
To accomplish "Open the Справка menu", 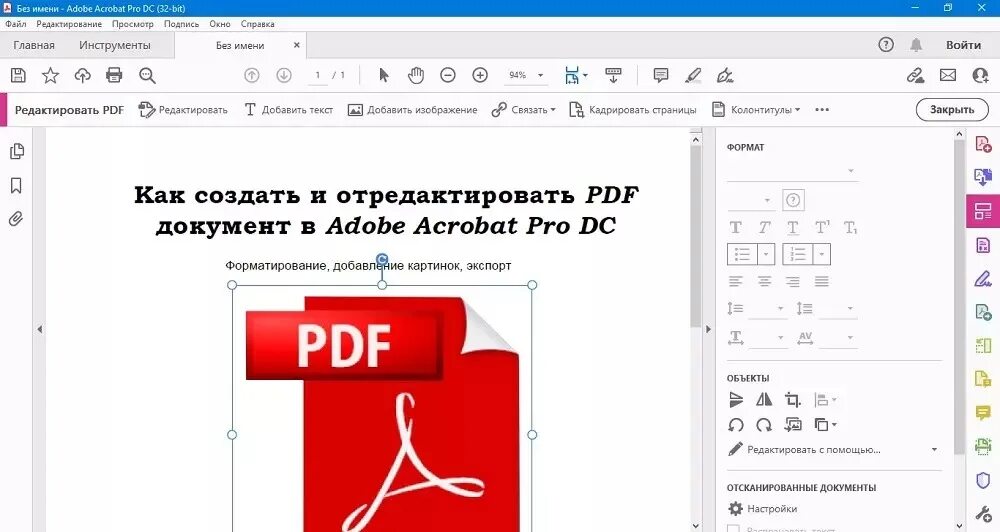I will (258, 24).
